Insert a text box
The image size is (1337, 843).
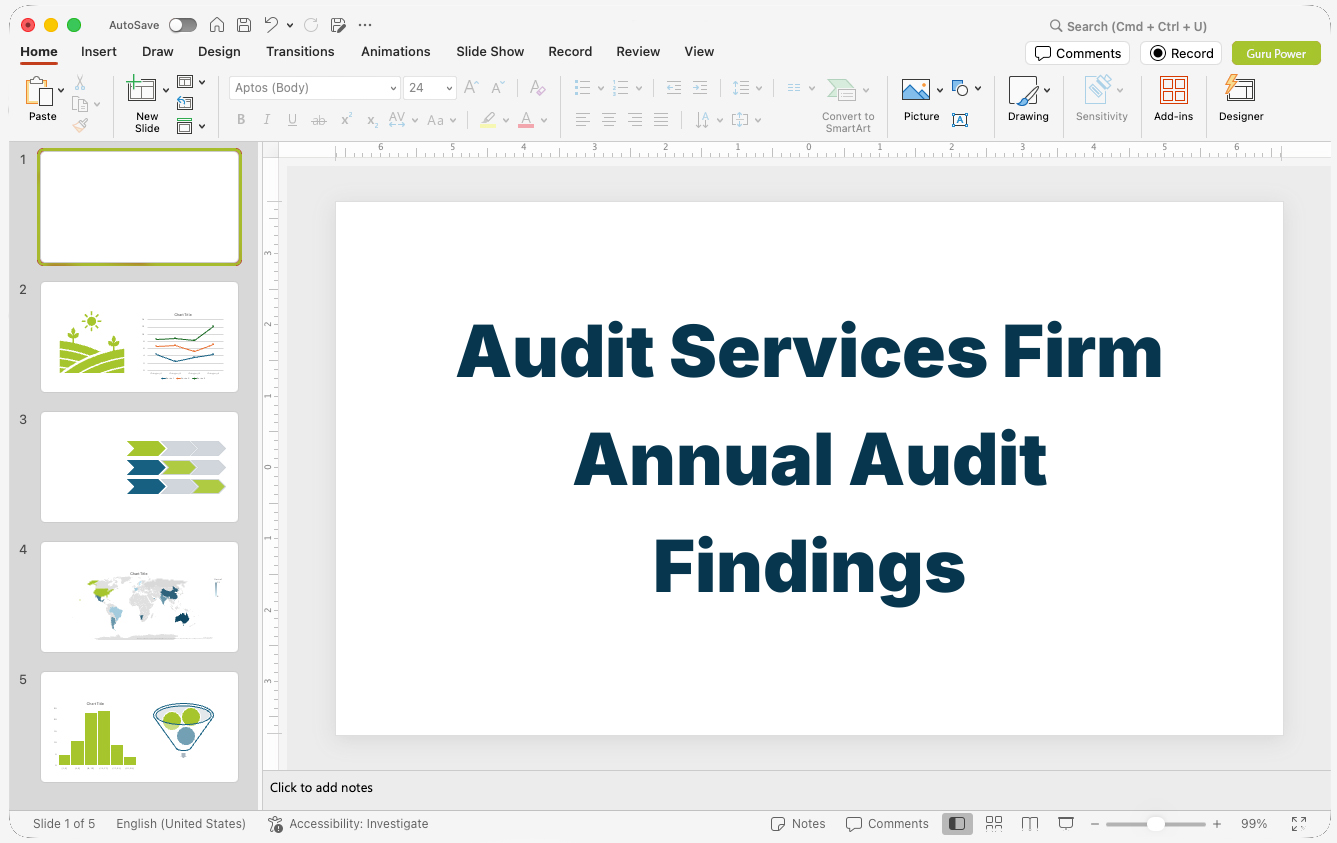pos(960,120)
